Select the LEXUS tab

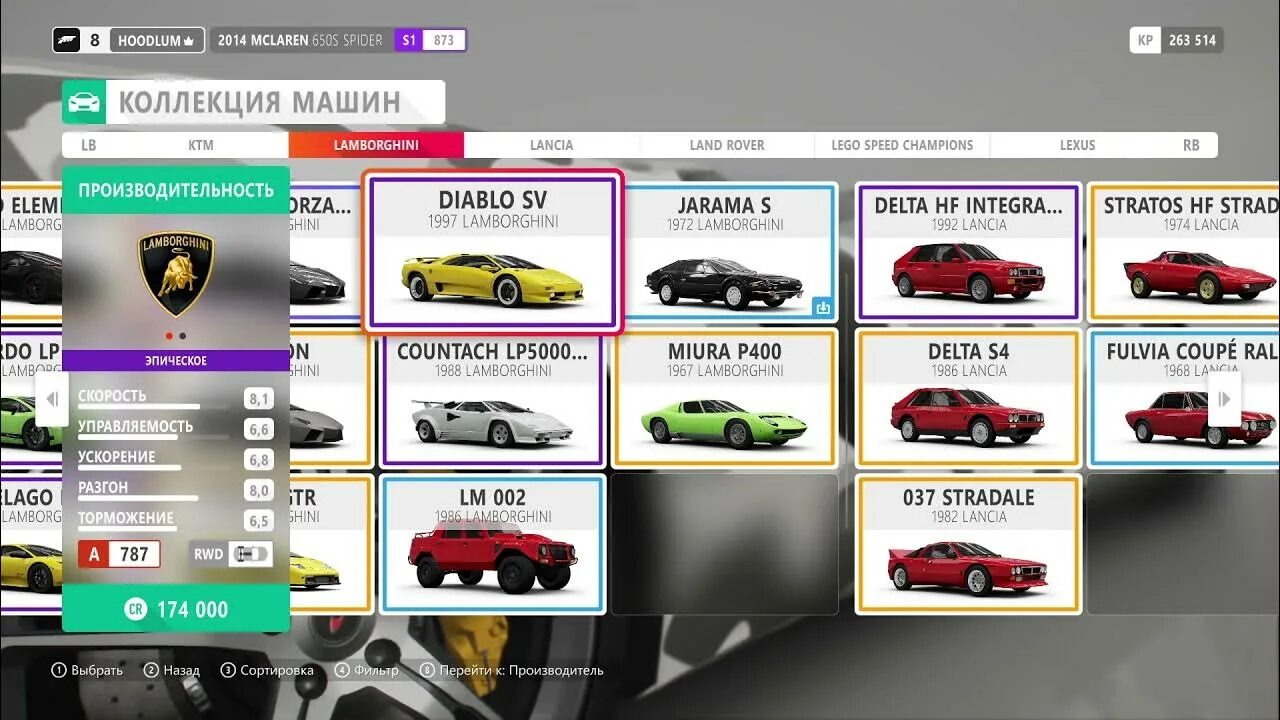click(1077, 145)
